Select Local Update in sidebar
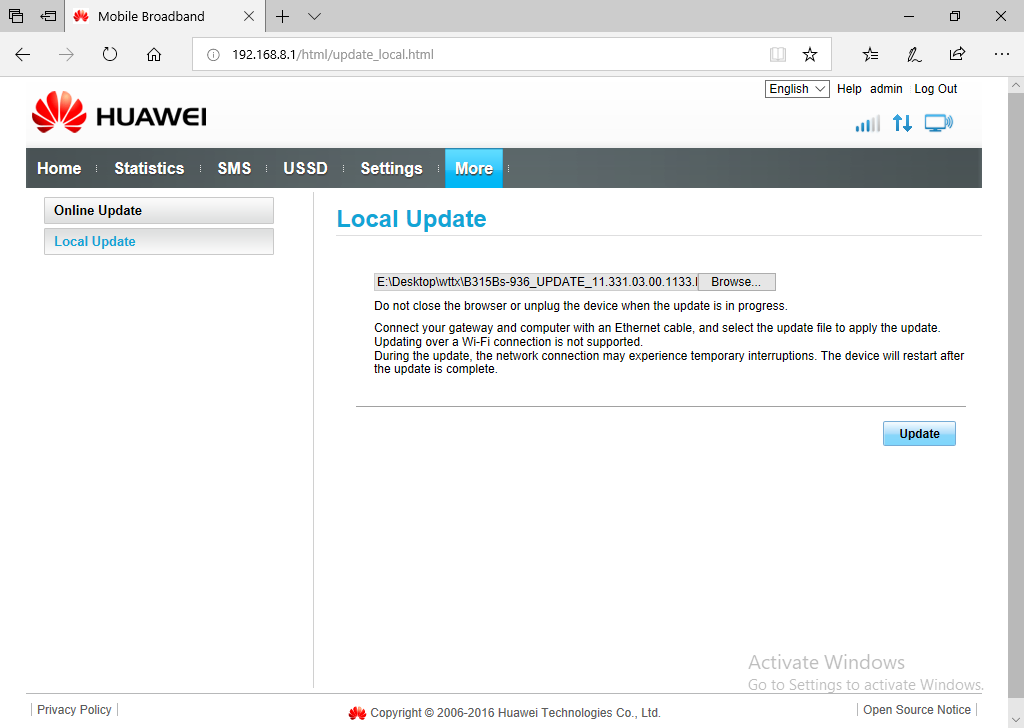The image size is (1024, 728). coord(159,242)
